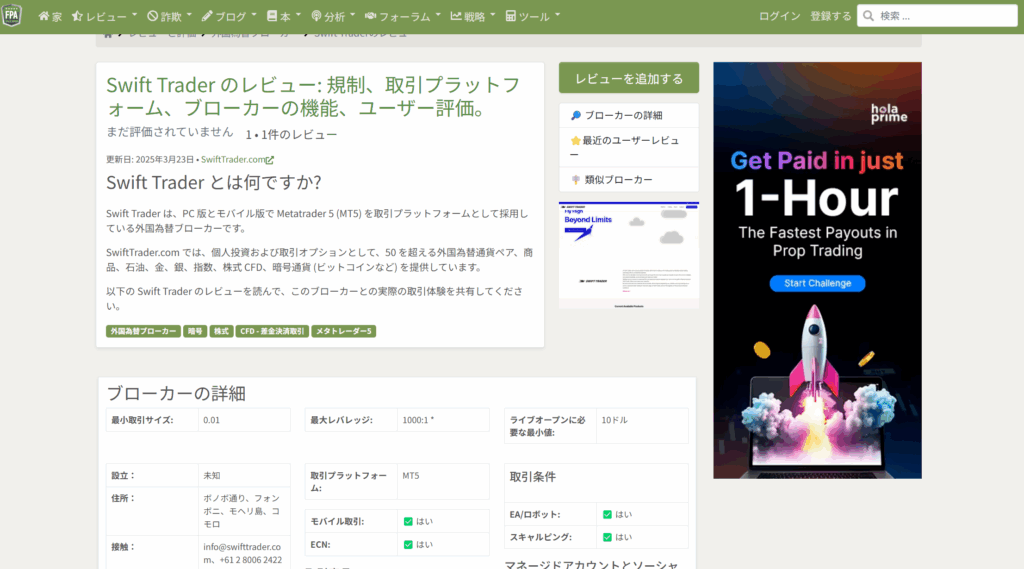Click the ブローカーの詳細 section heading
This screenshot has height=569, width=1024.
[176, 393]
